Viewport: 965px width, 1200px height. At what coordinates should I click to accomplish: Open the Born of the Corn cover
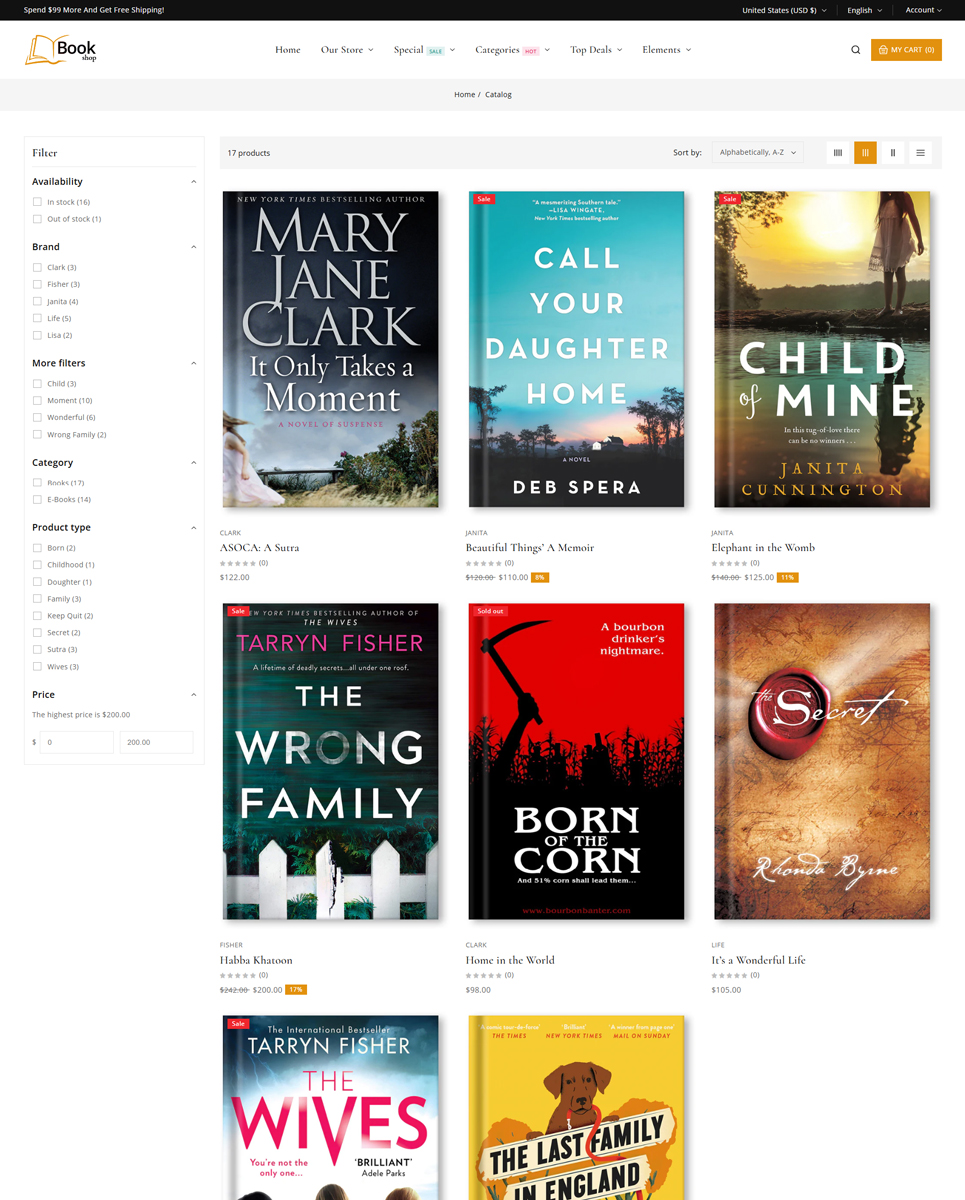click(577, 761)
